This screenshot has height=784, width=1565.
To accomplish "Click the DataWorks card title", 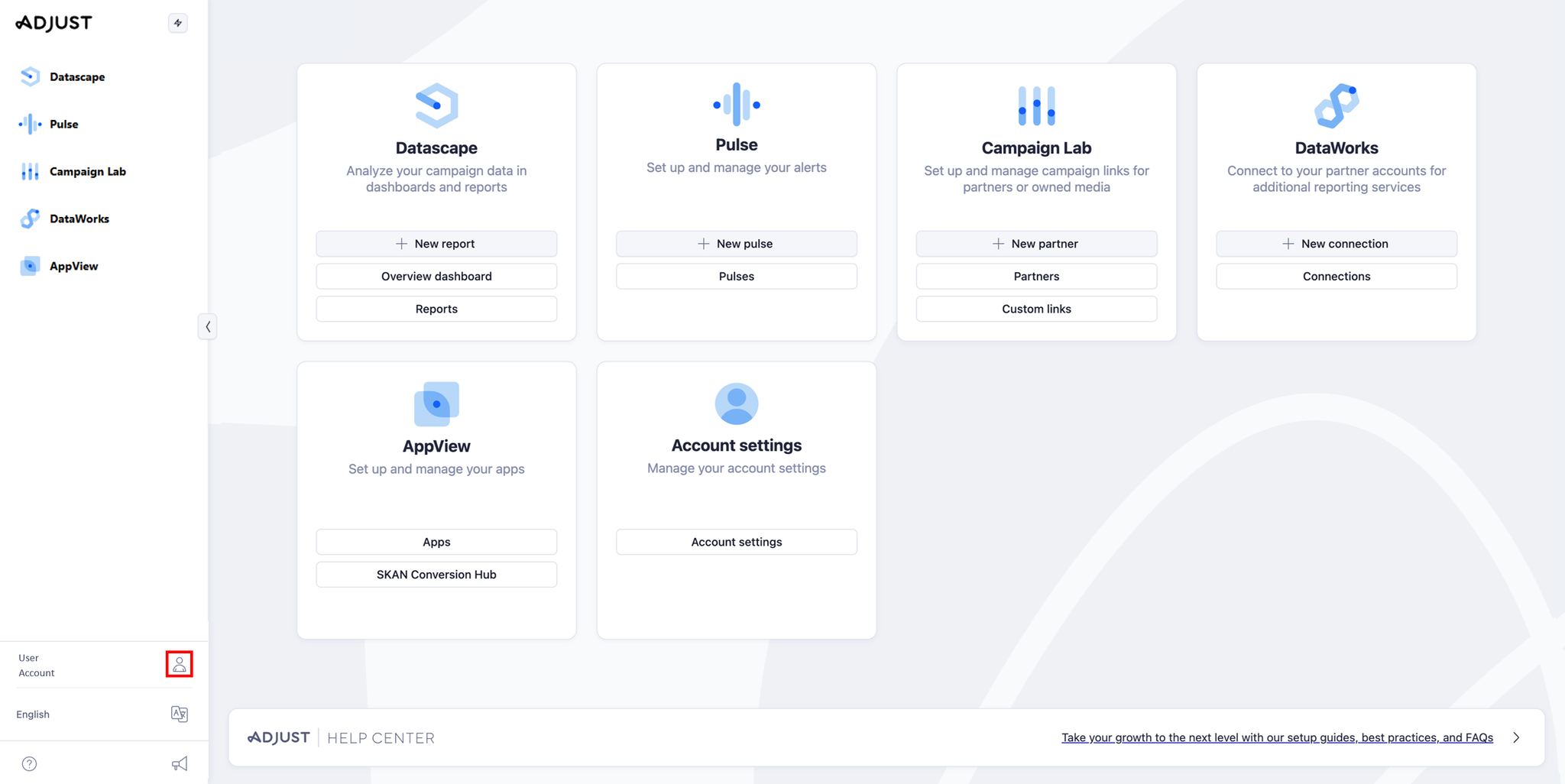I will (x=1337, y=147).
